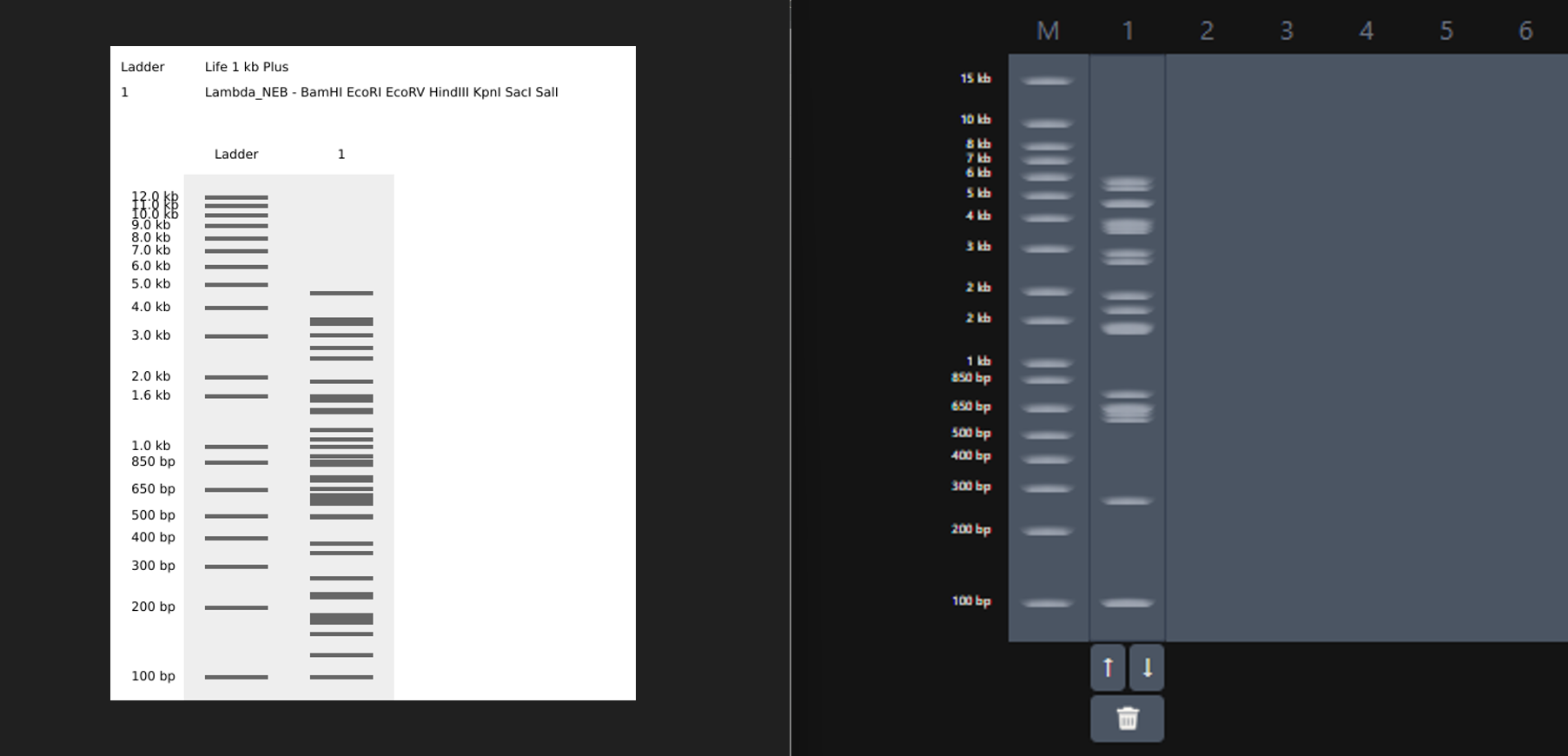The height and width of the screenshot is (756, 1568).
Task: Click the Ladder column label in gel image
Action: click(236, 154)
